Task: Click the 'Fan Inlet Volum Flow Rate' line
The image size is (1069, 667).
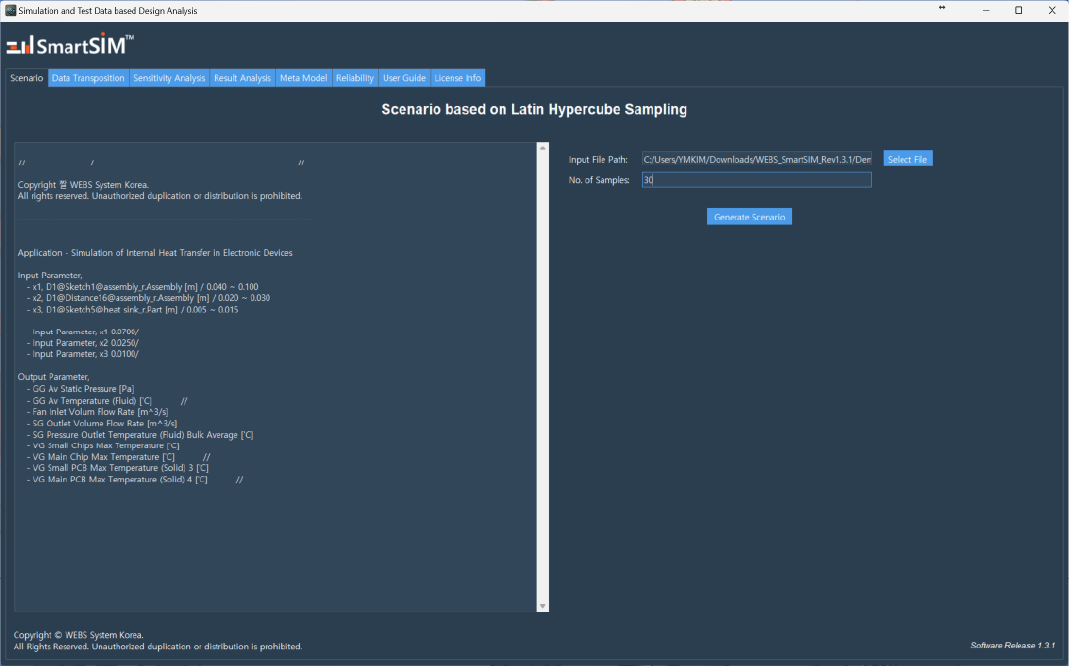Action: point(97,412)
